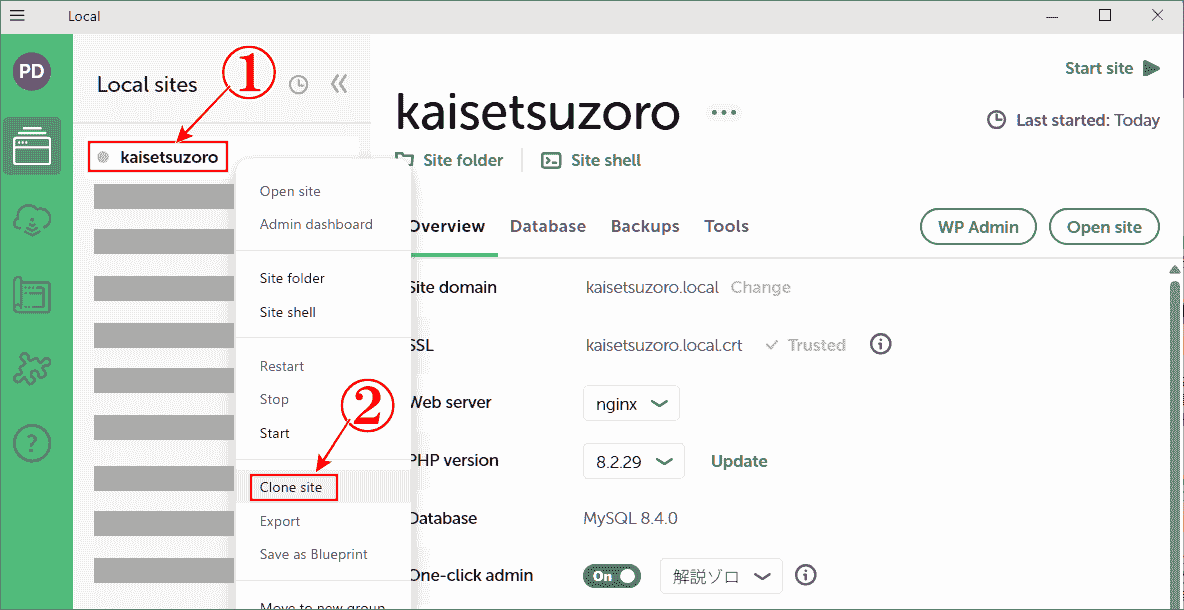Select the Local sites sidebar icon

coord(32,146)
